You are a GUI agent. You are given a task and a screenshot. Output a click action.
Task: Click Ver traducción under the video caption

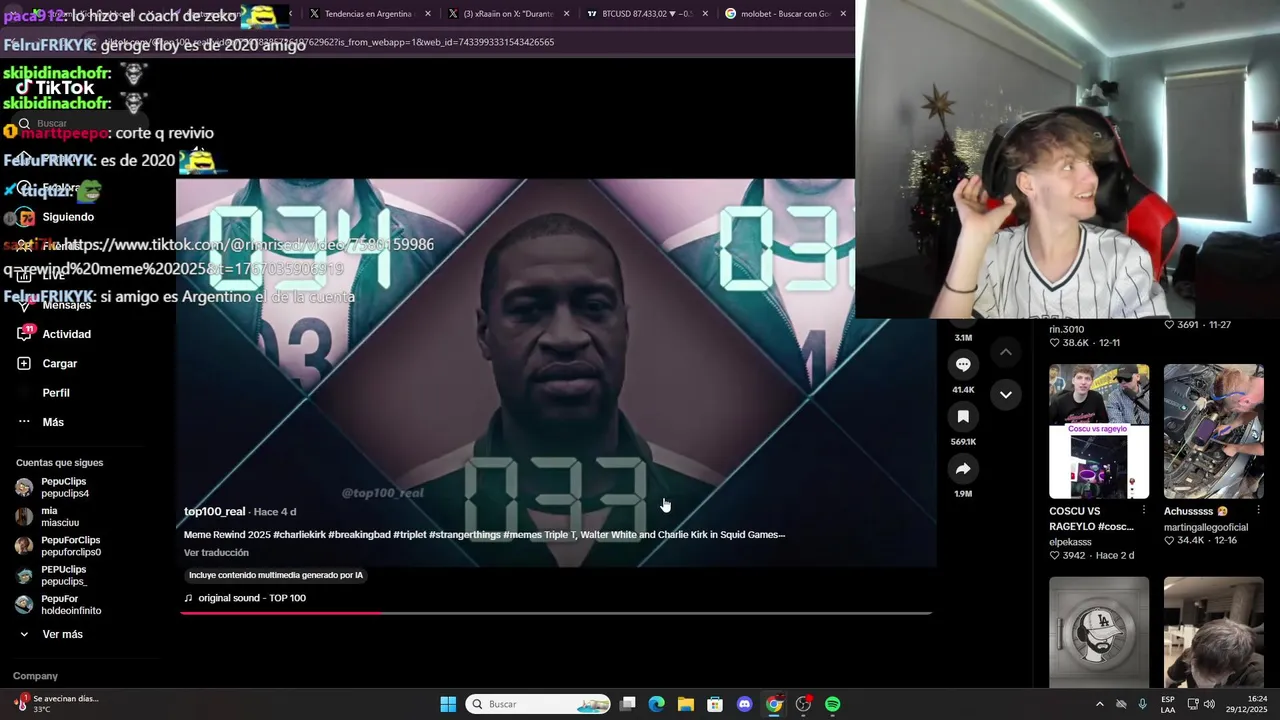point(216,553)
